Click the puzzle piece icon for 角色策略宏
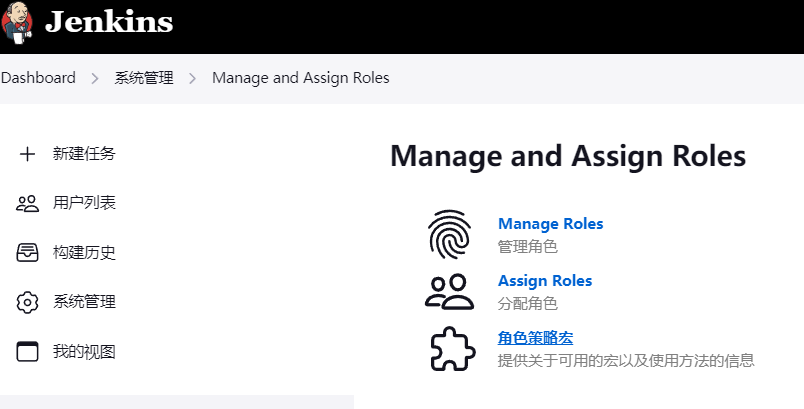Viewport: 804px width, 409px height. 452,349
